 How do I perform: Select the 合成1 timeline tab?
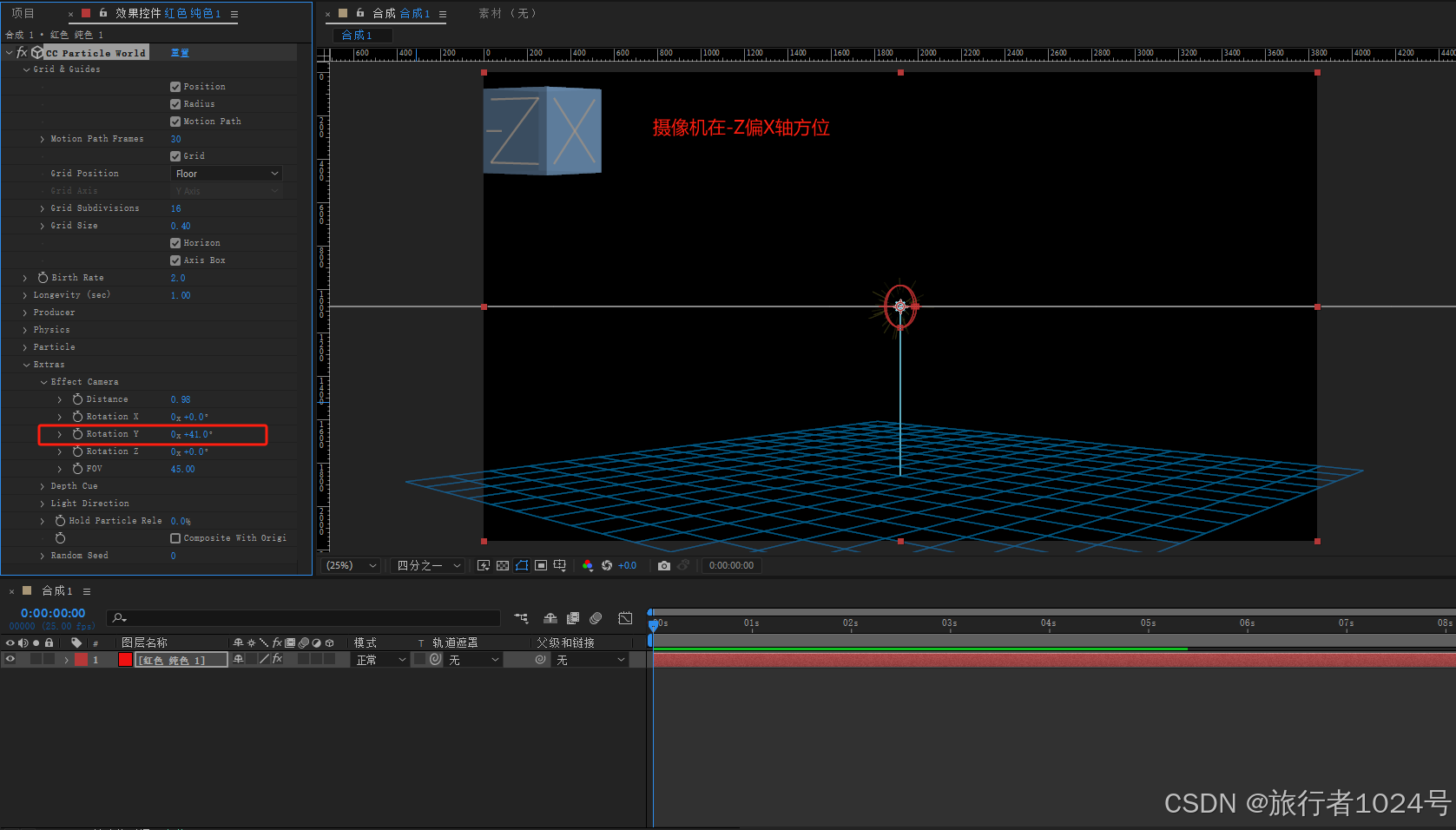click(57, 590)
